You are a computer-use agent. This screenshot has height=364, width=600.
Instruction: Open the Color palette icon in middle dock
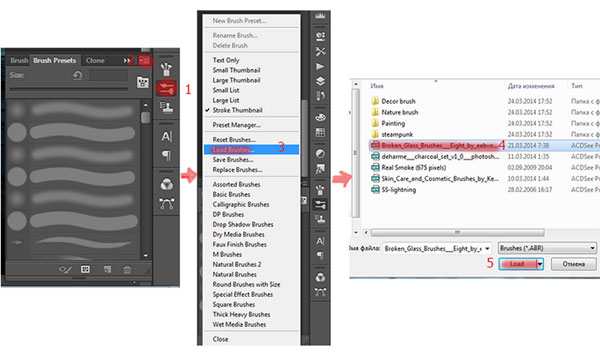[320, 117]
